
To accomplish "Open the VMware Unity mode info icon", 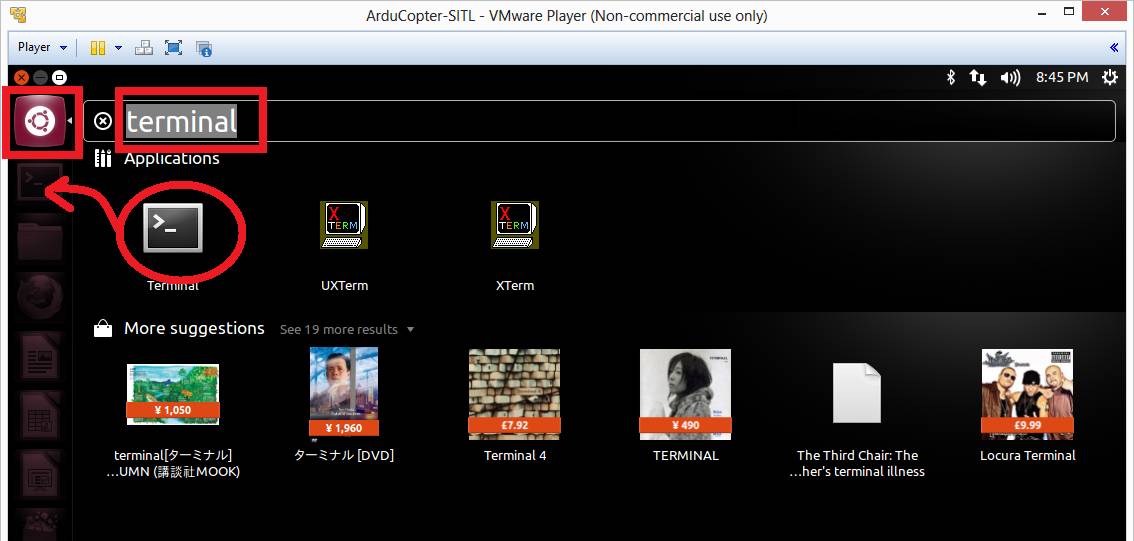I will pyautogui.click(x=204, y=47).
